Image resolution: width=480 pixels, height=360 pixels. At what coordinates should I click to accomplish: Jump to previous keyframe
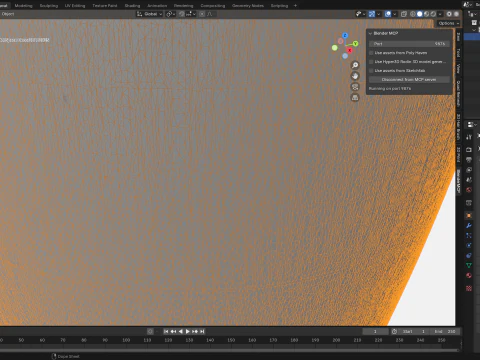(x=173, y=331)
